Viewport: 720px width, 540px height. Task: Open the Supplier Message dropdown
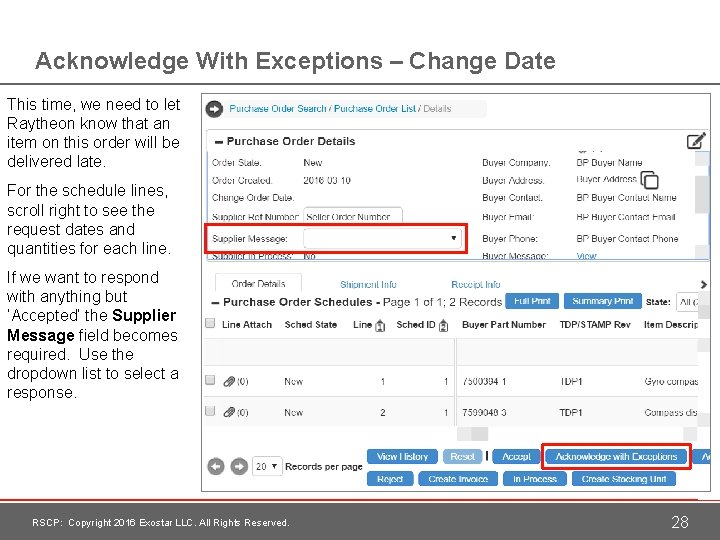[x=382, y=239]
